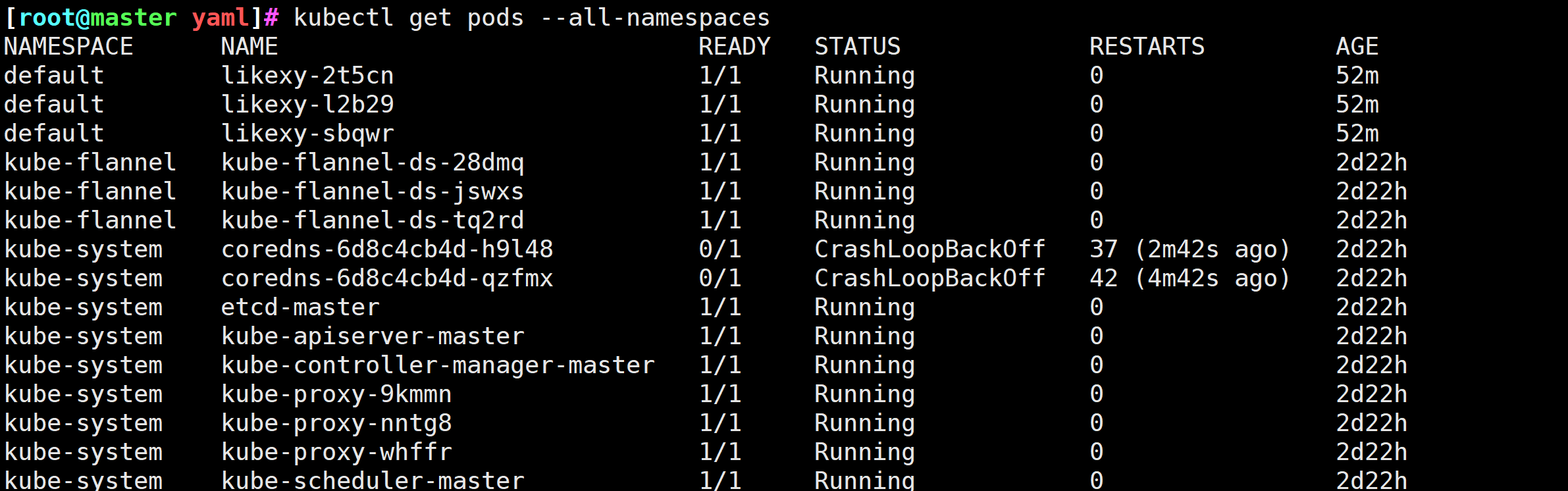Click the AGE column header
Viewport: 1568px width, 491px height.
pos(1357,47)
